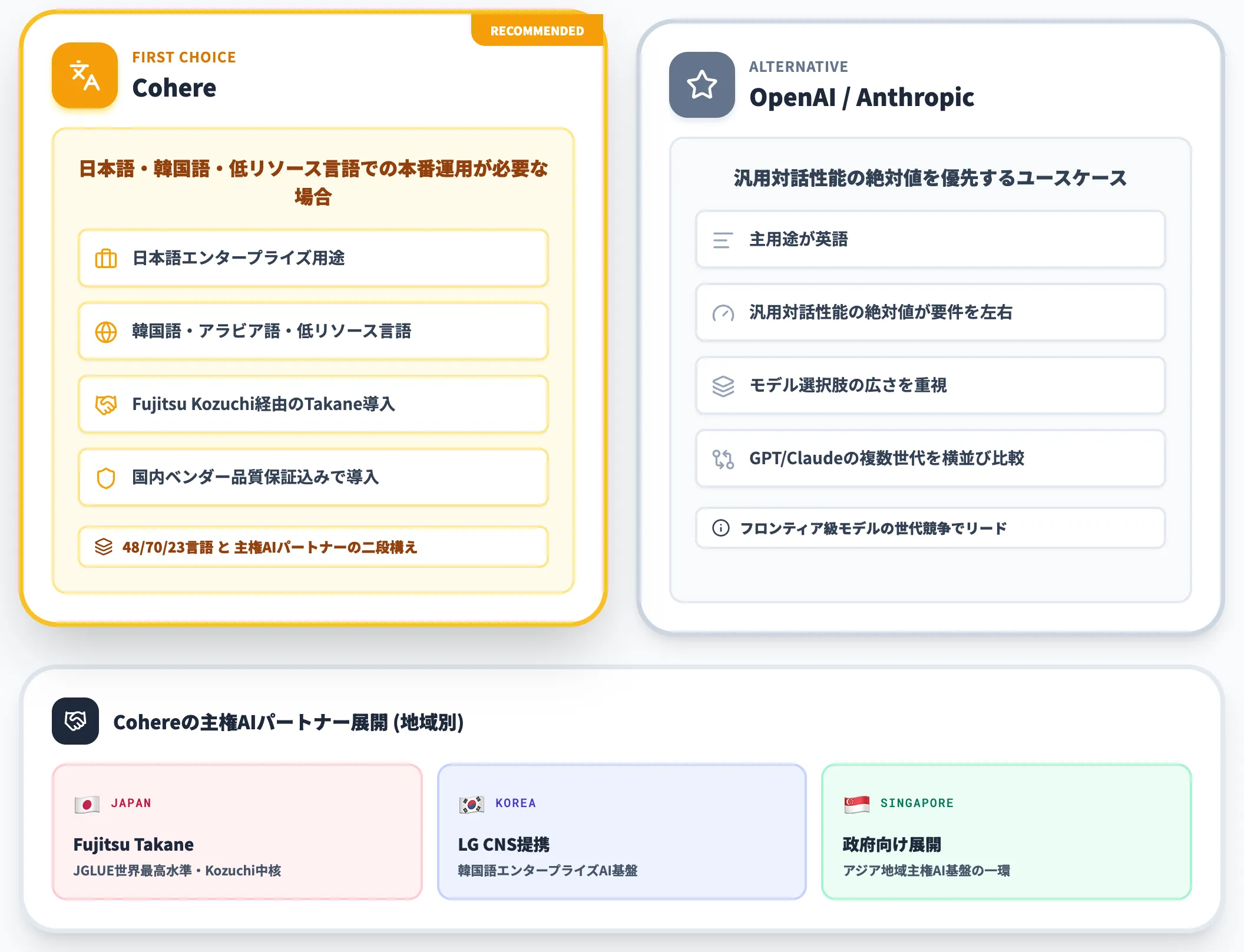Screen dimensions: 1244x952
Task: Click the handshake icon in Fujitsu Kozuchi row
Action: click(106, 404)
